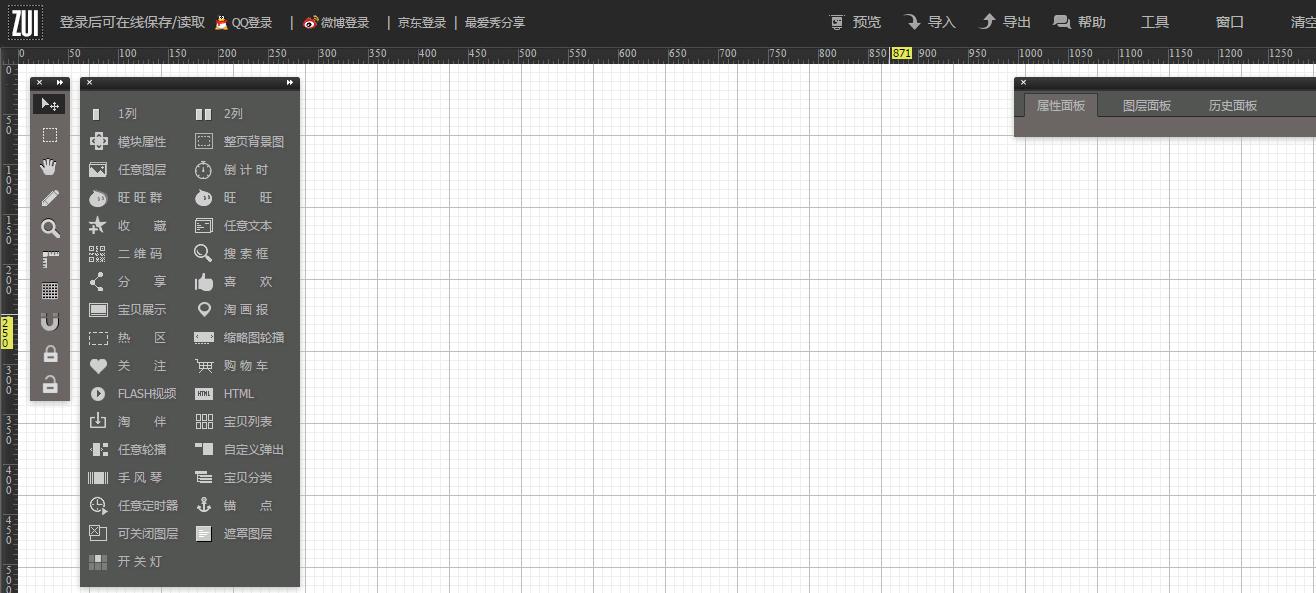1316x593 pixels.
Task: Add 购物车 shopping cart widget
Action: 233,366
